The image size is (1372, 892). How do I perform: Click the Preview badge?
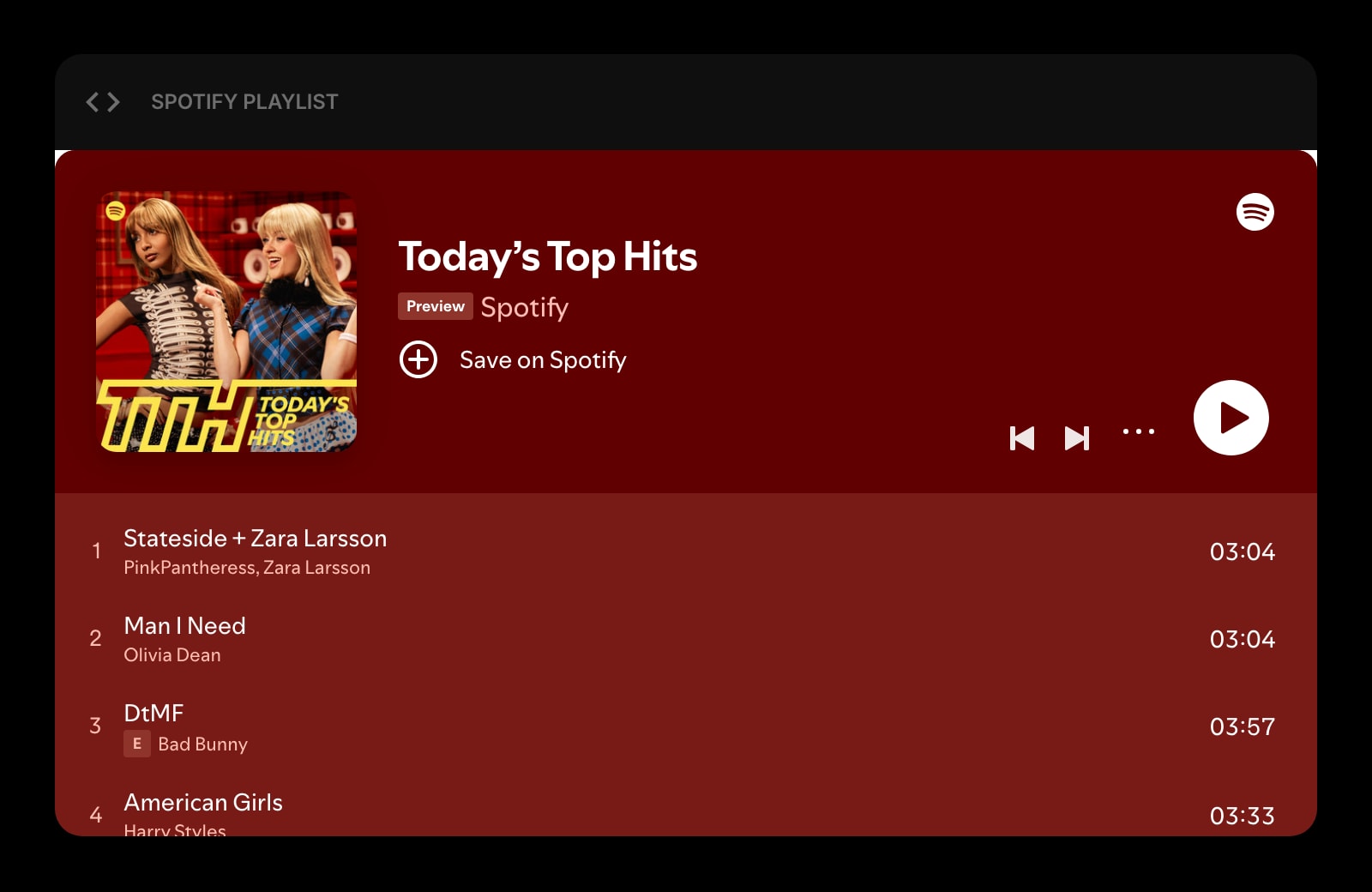pos(436,306)
